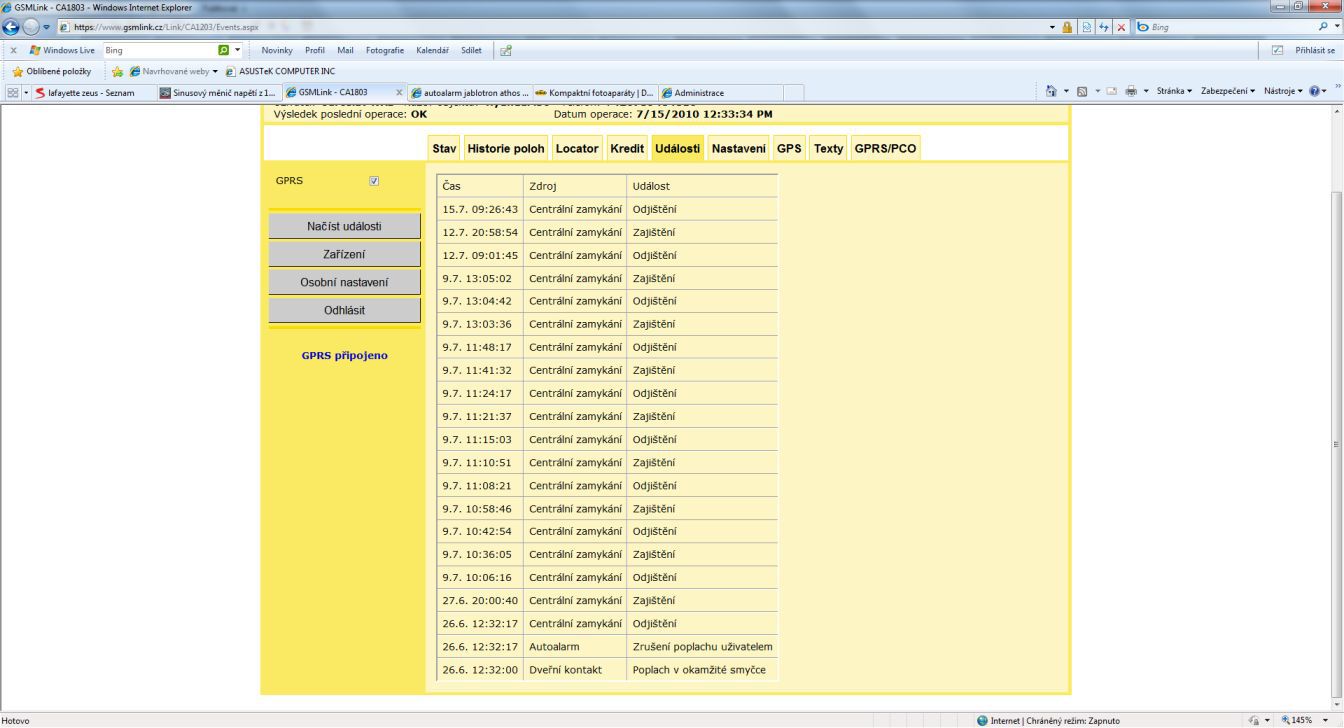Click the RSS feeds icon in command bar
1344x728 pixels.
1082,92
